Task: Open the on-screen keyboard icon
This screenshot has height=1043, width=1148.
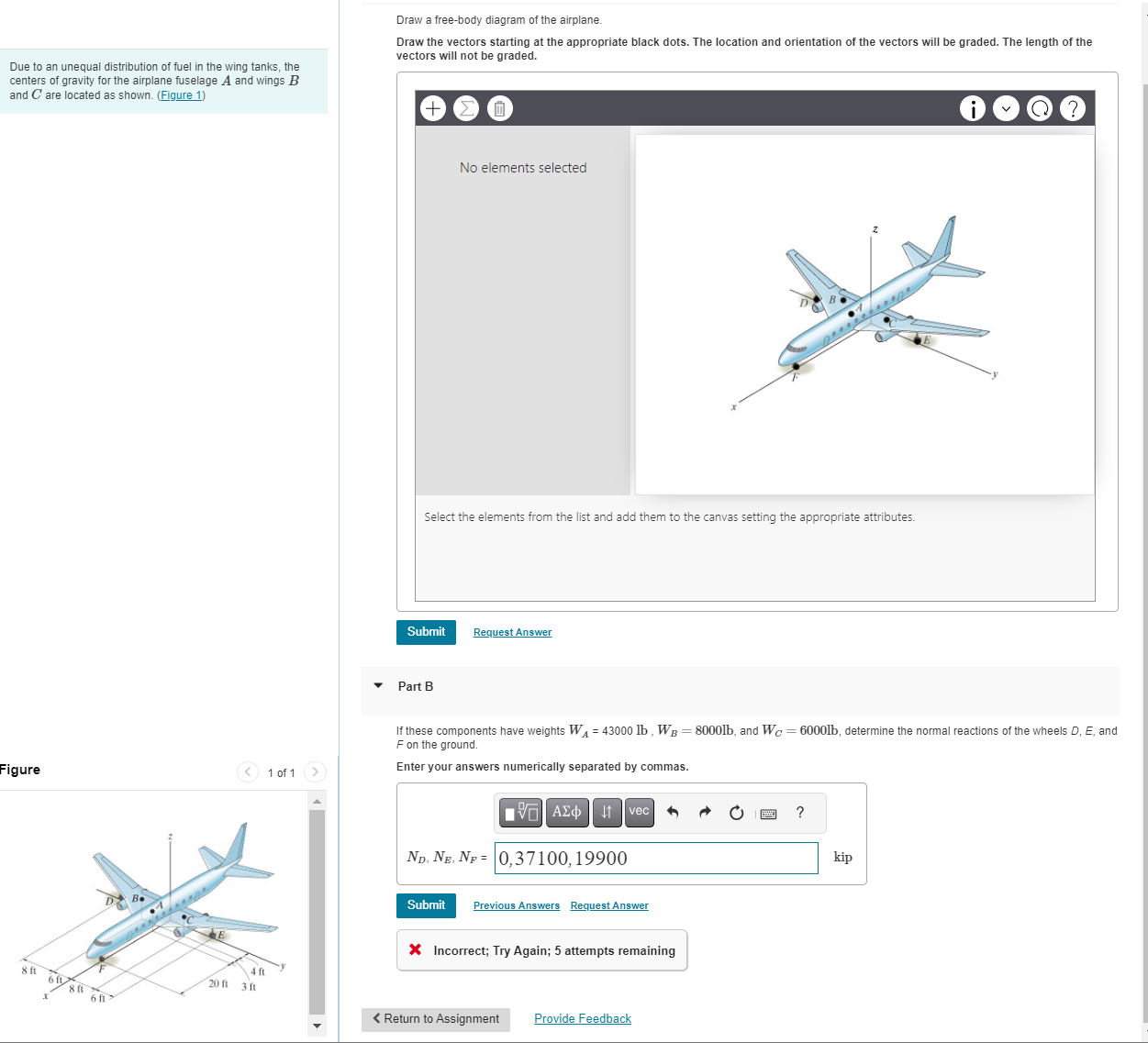Action: coord(768,814)
